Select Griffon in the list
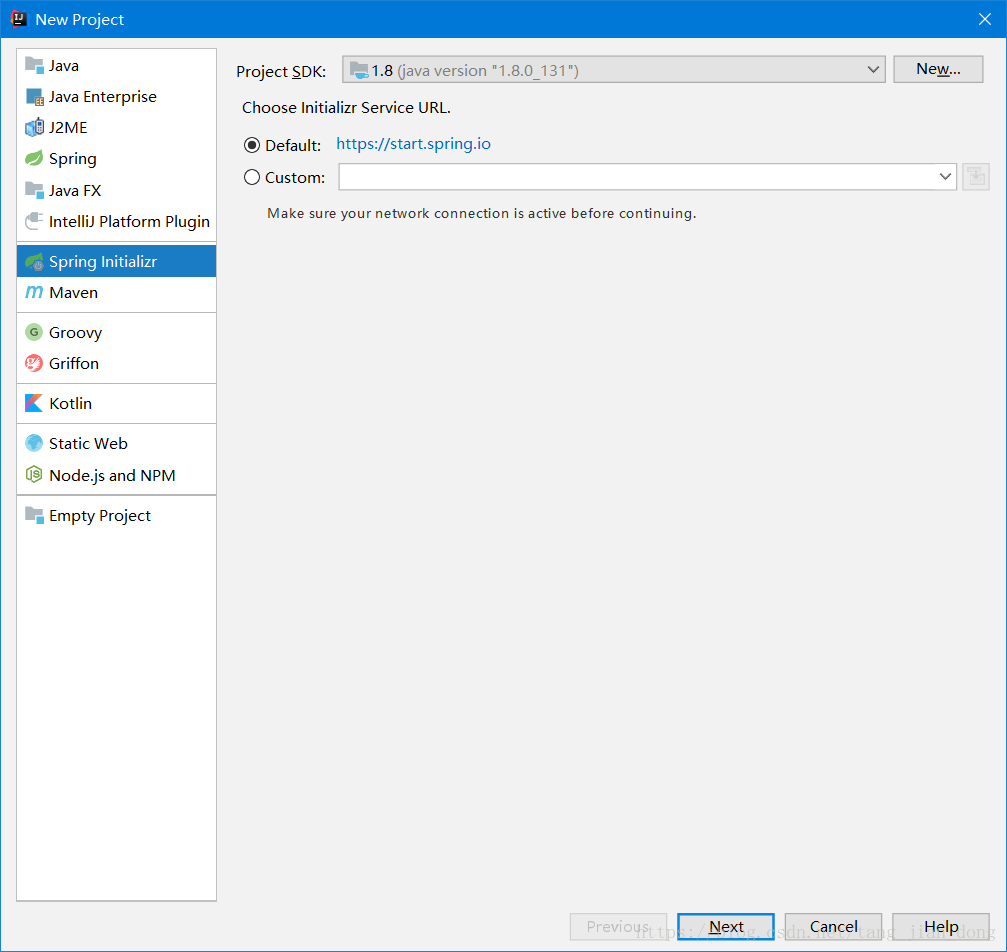Viewport: 1007px width, 952px height. coord(116,364)
